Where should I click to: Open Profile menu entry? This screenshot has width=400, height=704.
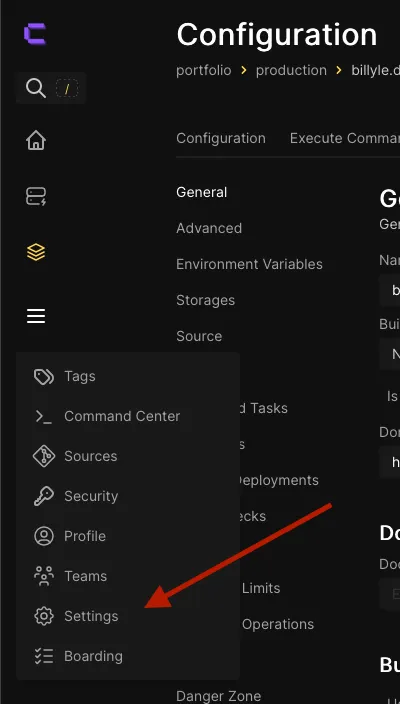pyautogui.click(x=85, y=536)
